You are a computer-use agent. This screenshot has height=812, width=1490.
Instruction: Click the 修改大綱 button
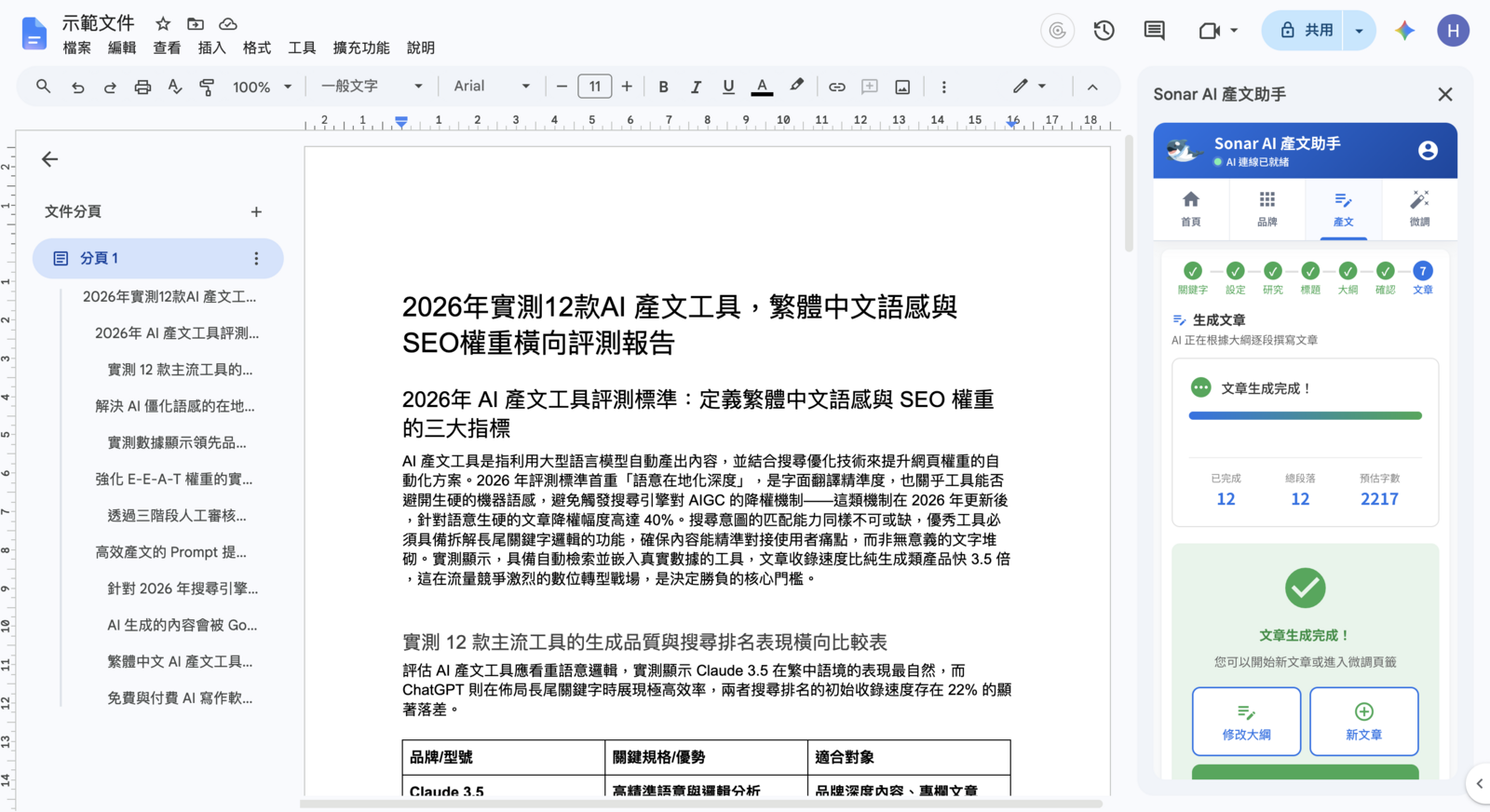coord(1246,722)
